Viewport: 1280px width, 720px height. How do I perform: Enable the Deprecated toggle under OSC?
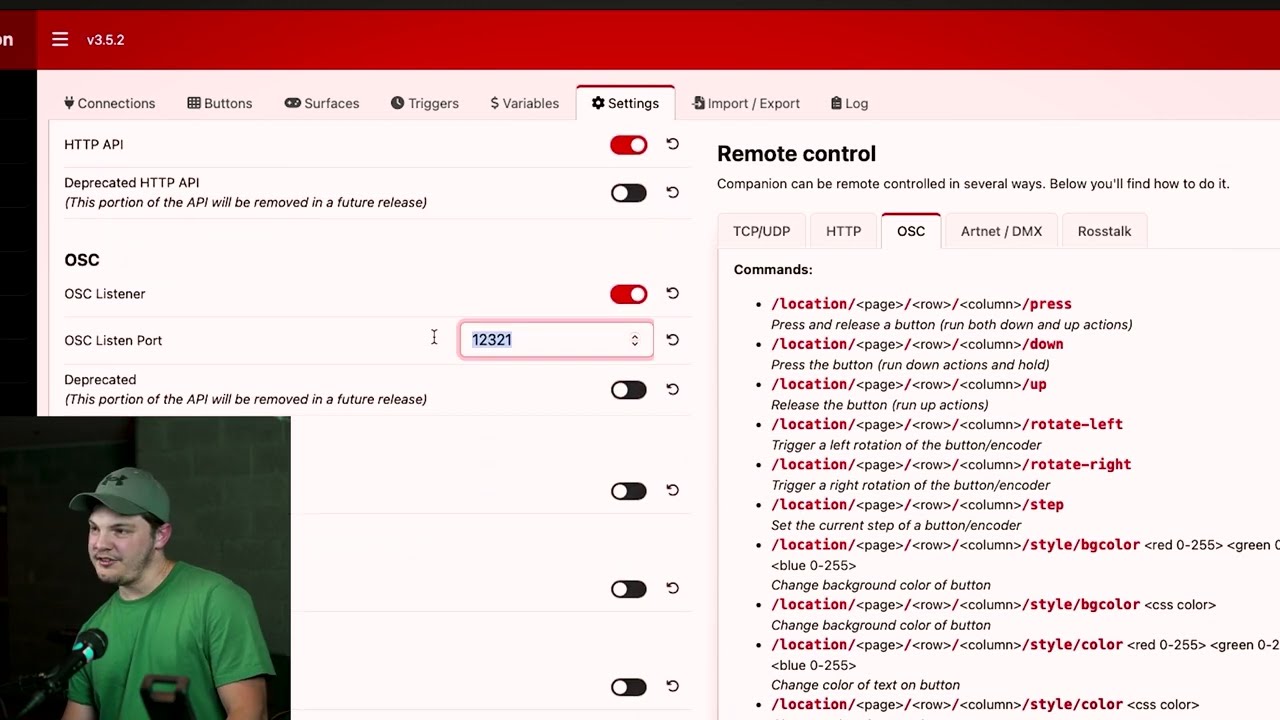(629, 390)
